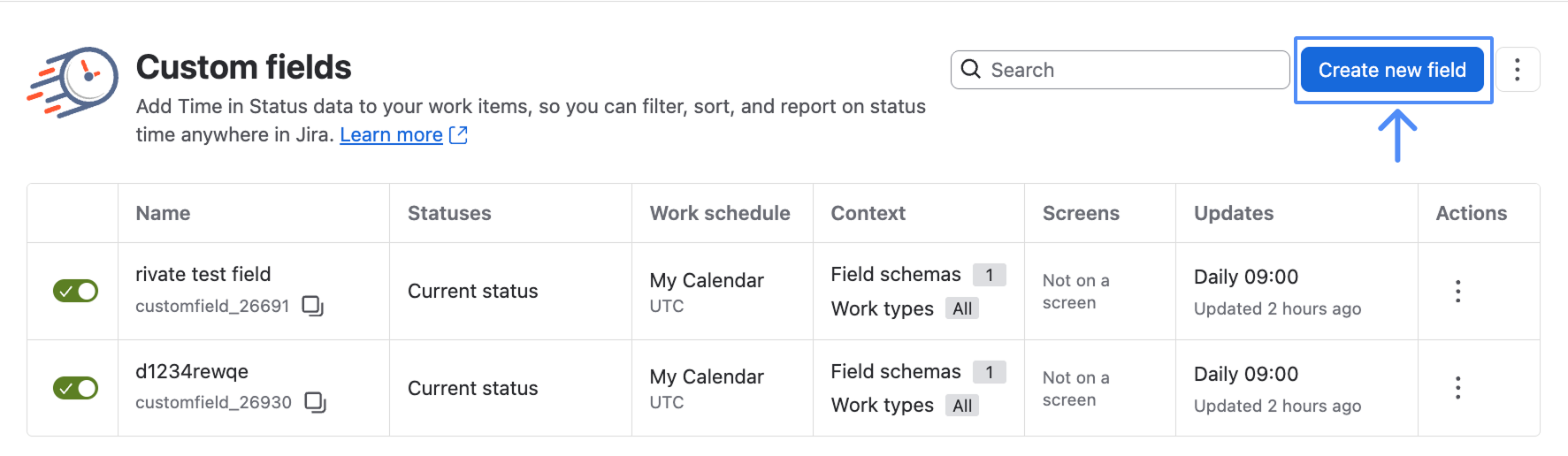Screen dimensions: 1568x456
Task: Open actions menu for rivate test field
Action: 1457,291
